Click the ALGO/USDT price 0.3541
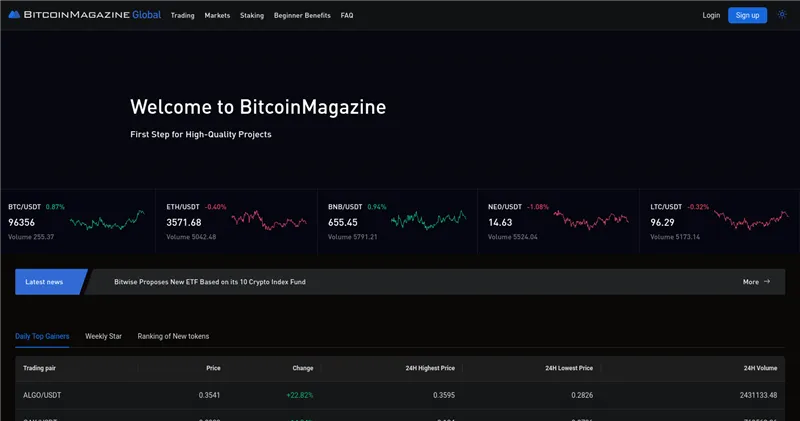Image resolution: width=800 pixels, height=421 pixels. point(209,395)
